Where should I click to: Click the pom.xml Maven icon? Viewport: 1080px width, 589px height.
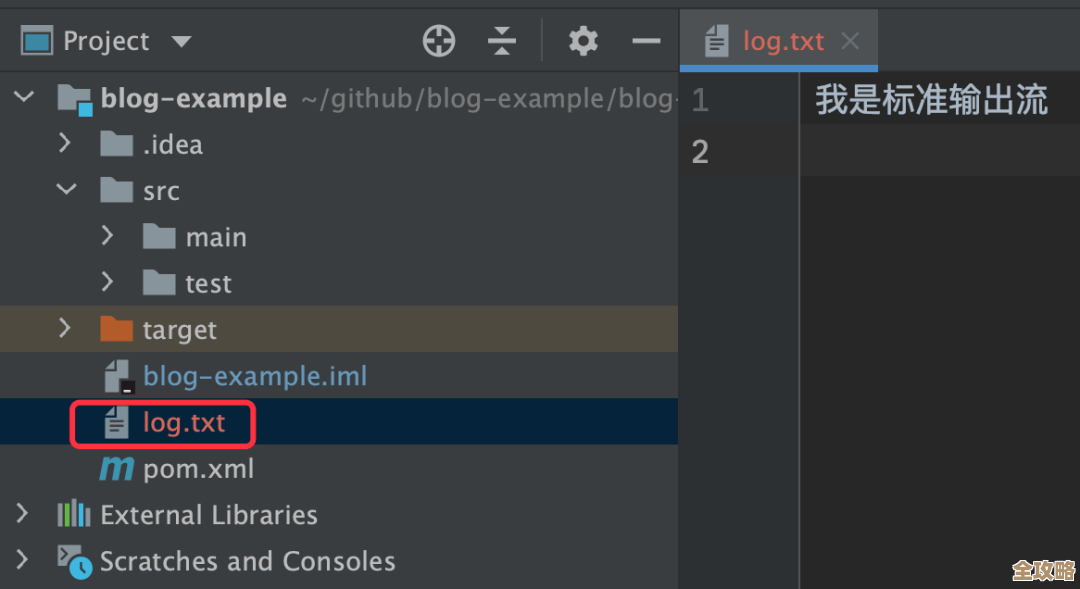(x=116, y=469)
